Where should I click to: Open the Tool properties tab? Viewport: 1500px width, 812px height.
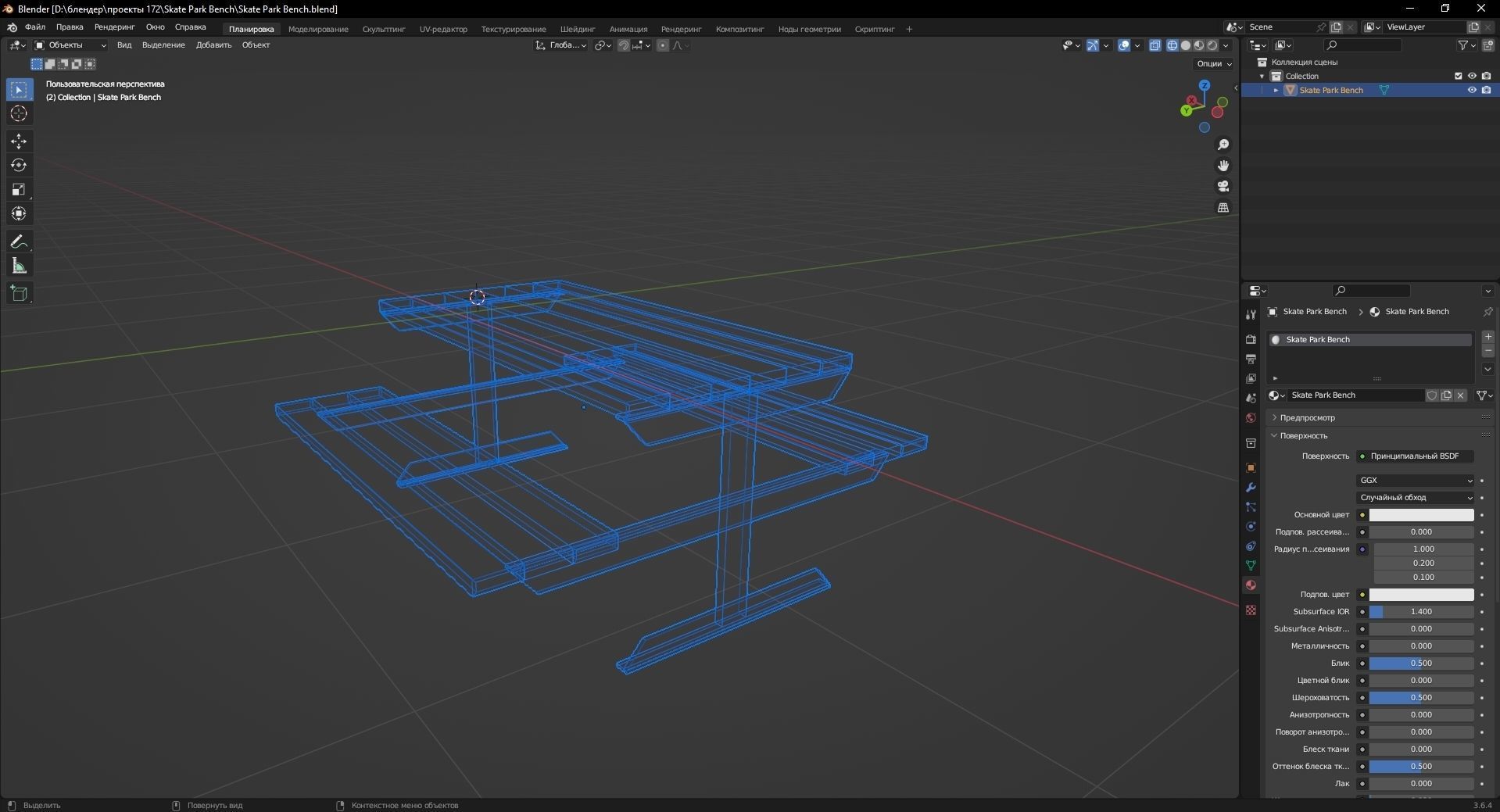tap(1251, 314)
